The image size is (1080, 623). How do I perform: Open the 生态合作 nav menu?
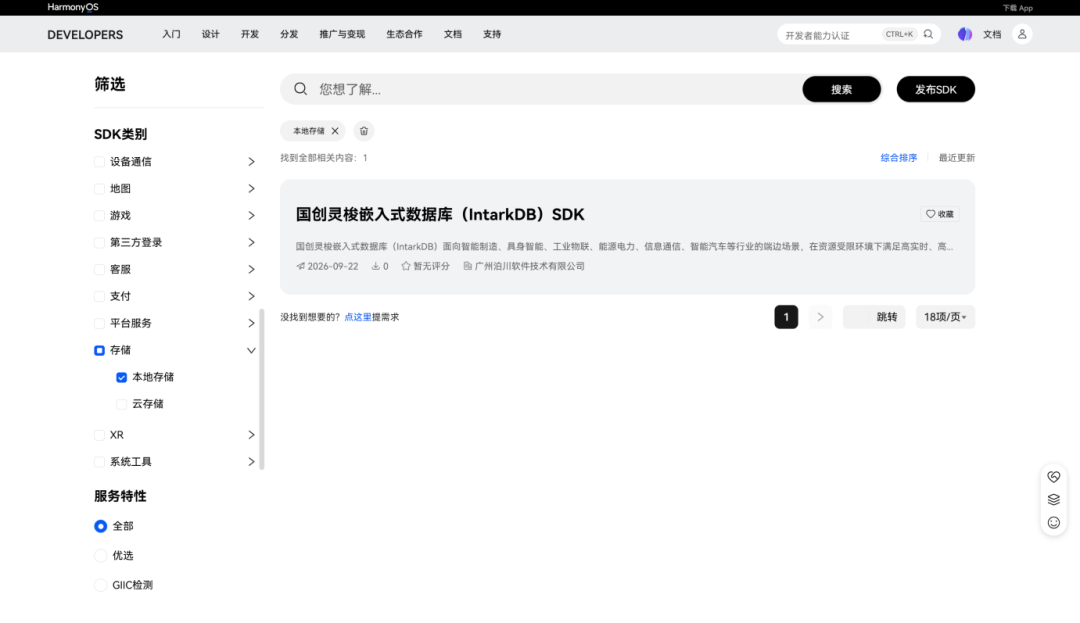tap(404, 34)
